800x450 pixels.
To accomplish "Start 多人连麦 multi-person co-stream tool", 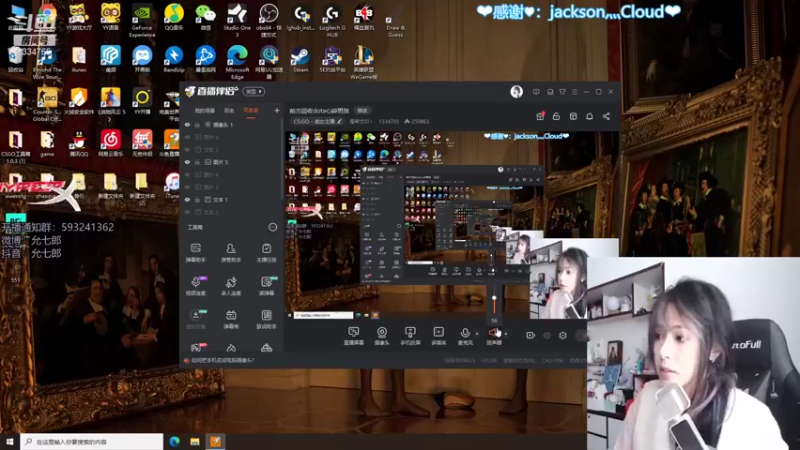I will [231, 286].
